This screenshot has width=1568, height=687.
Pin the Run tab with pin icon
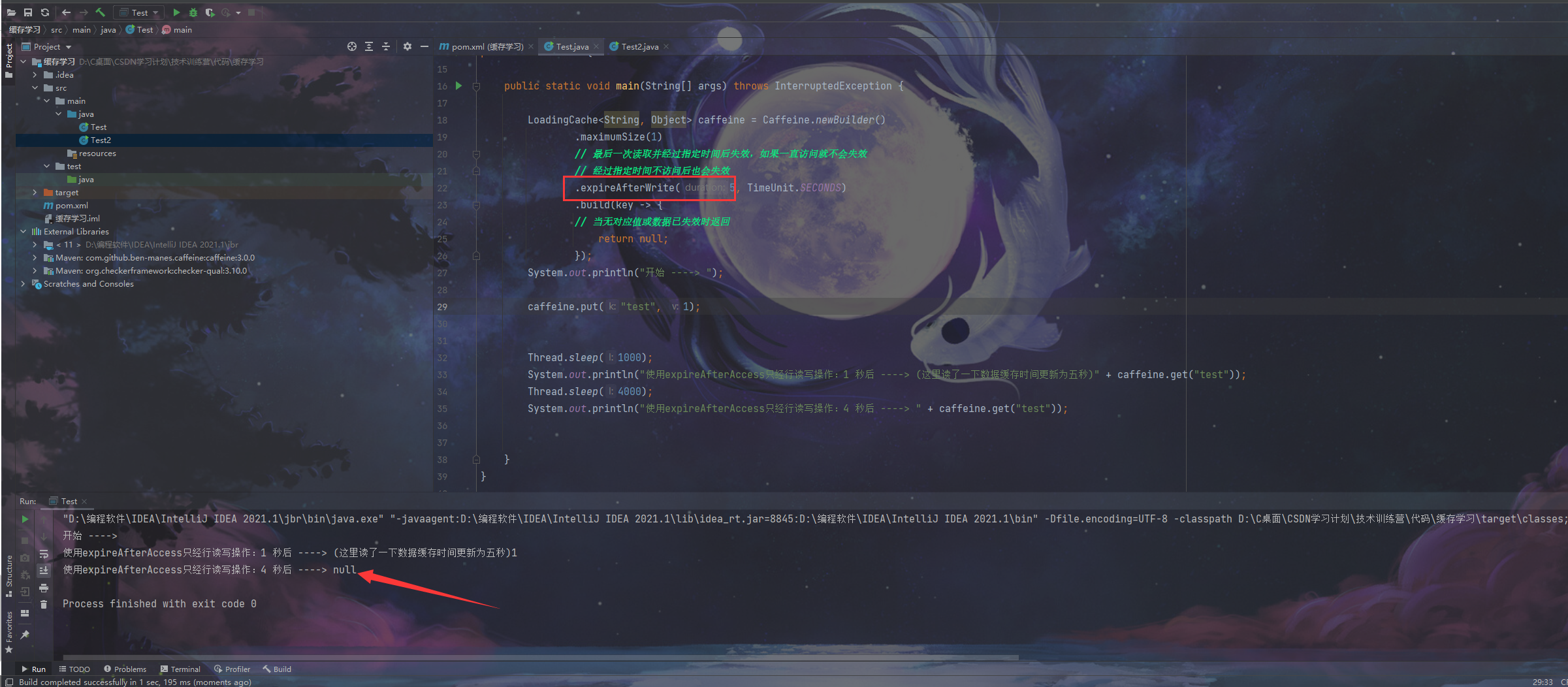[25, 635]
